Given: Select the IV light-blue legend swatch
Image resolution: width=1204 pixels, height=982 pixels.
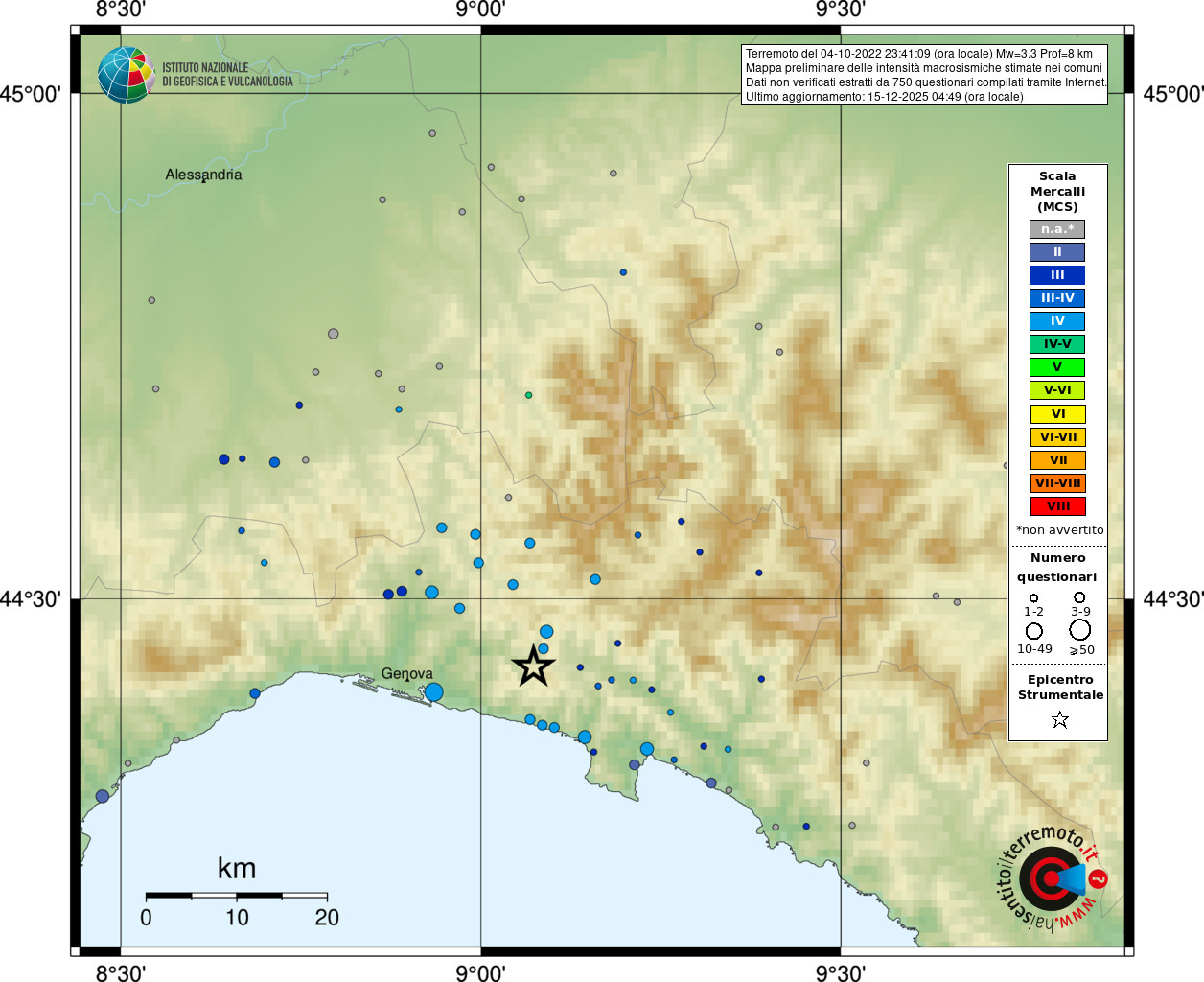Looking at the screenshot, I should [x=1057, y=321].
